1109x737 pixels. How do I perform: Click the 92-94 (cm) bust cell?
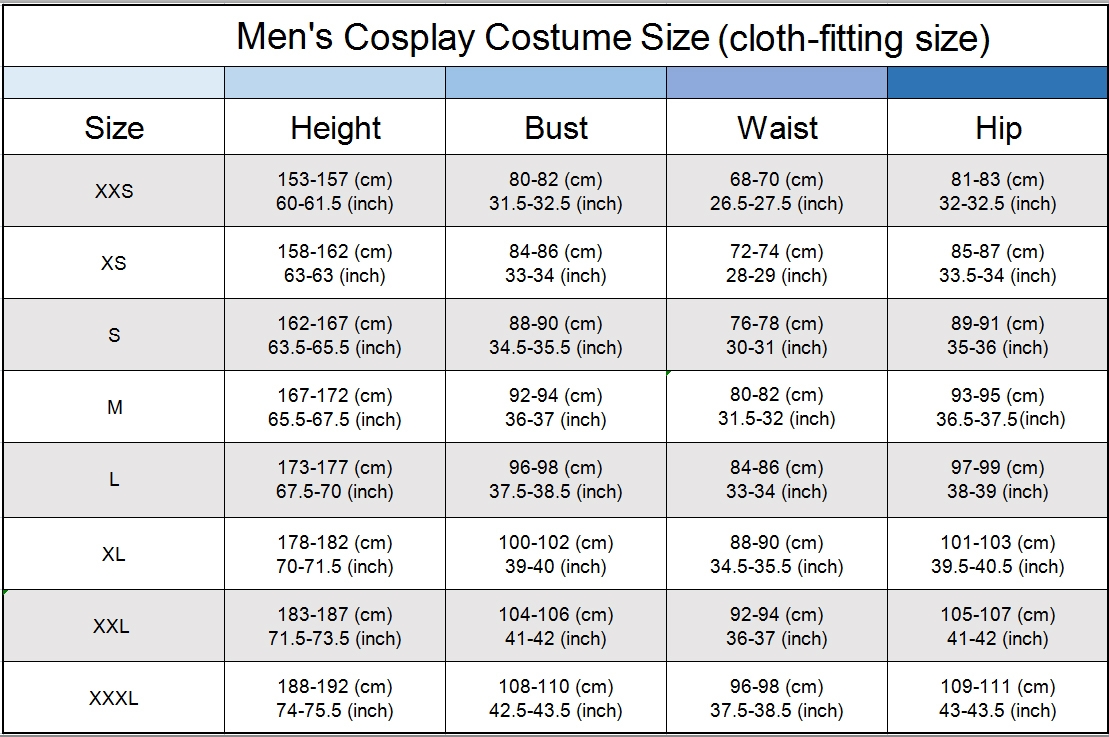click(x=556, y=407)
